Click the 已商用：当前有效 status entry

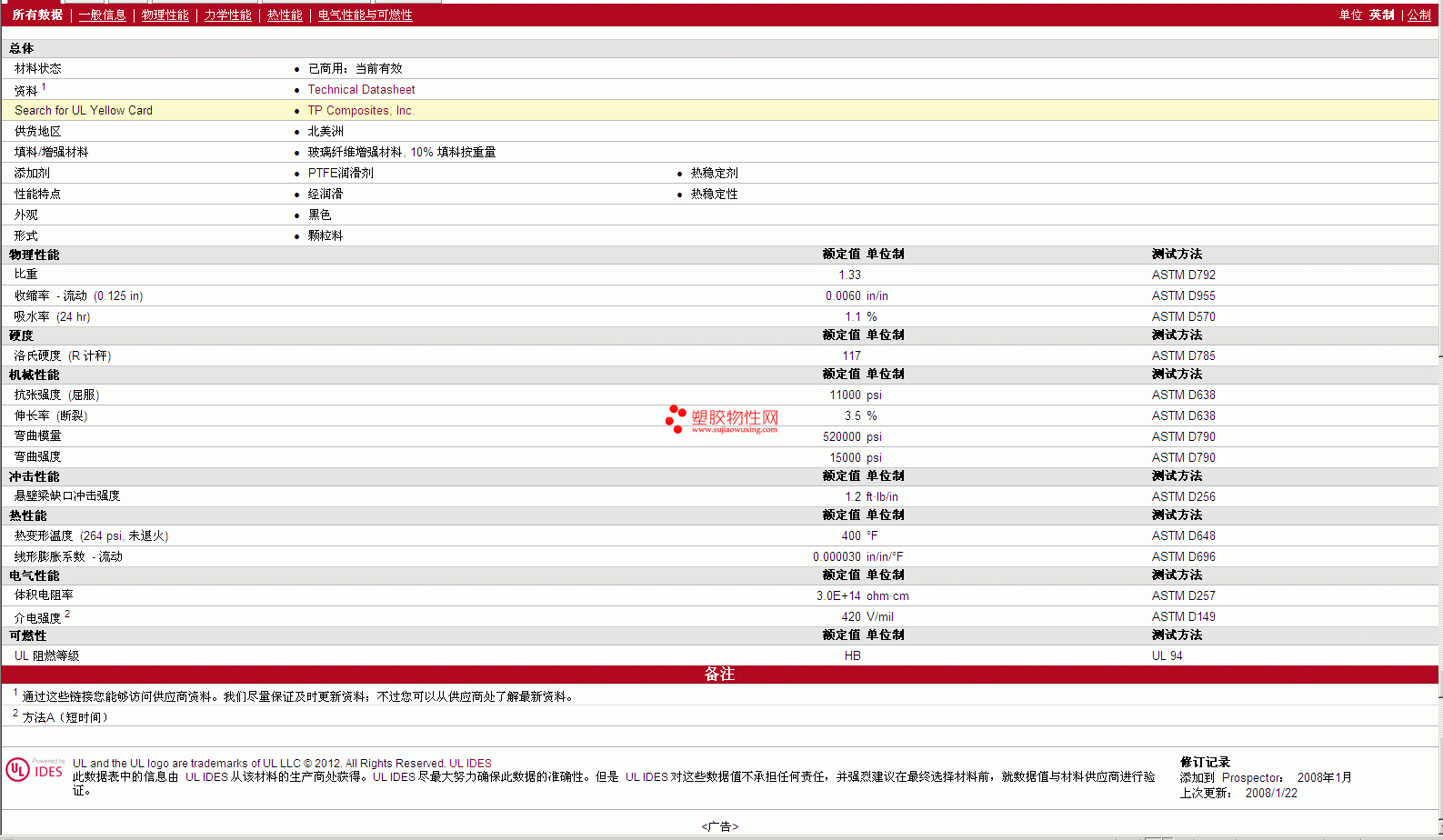click(x=355, y=68)
